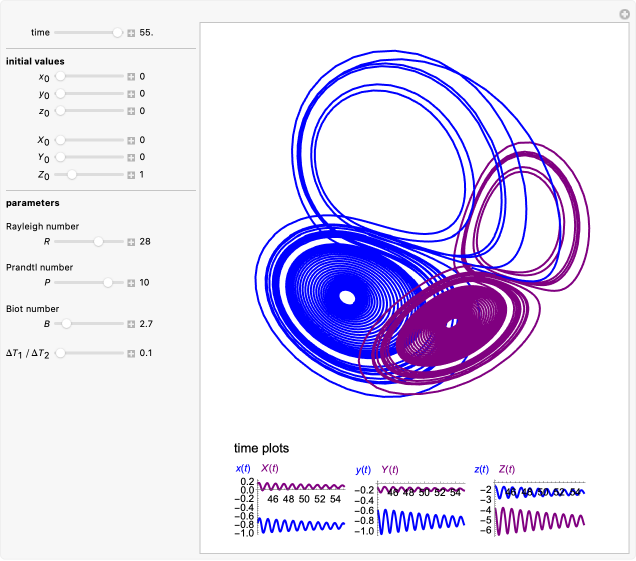Click the plus icon beside uppercase Z₀ slider
636x561 pixels.
click(x=131, y=175)
